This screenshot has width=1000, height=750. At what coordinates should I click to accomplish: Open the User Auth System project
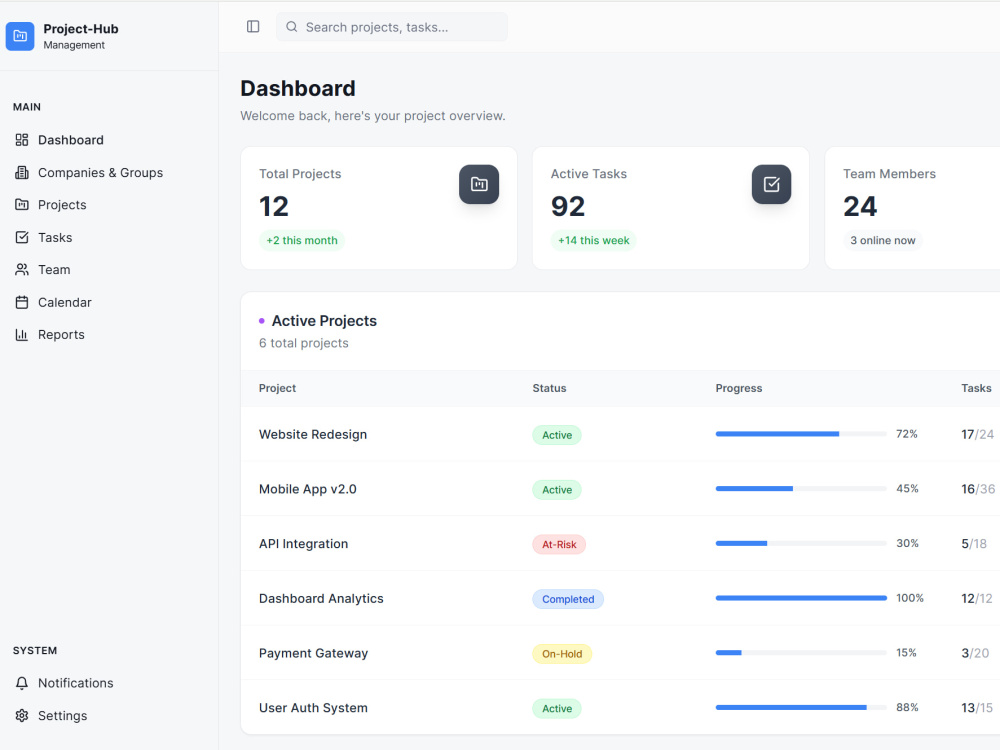(620, 708)
